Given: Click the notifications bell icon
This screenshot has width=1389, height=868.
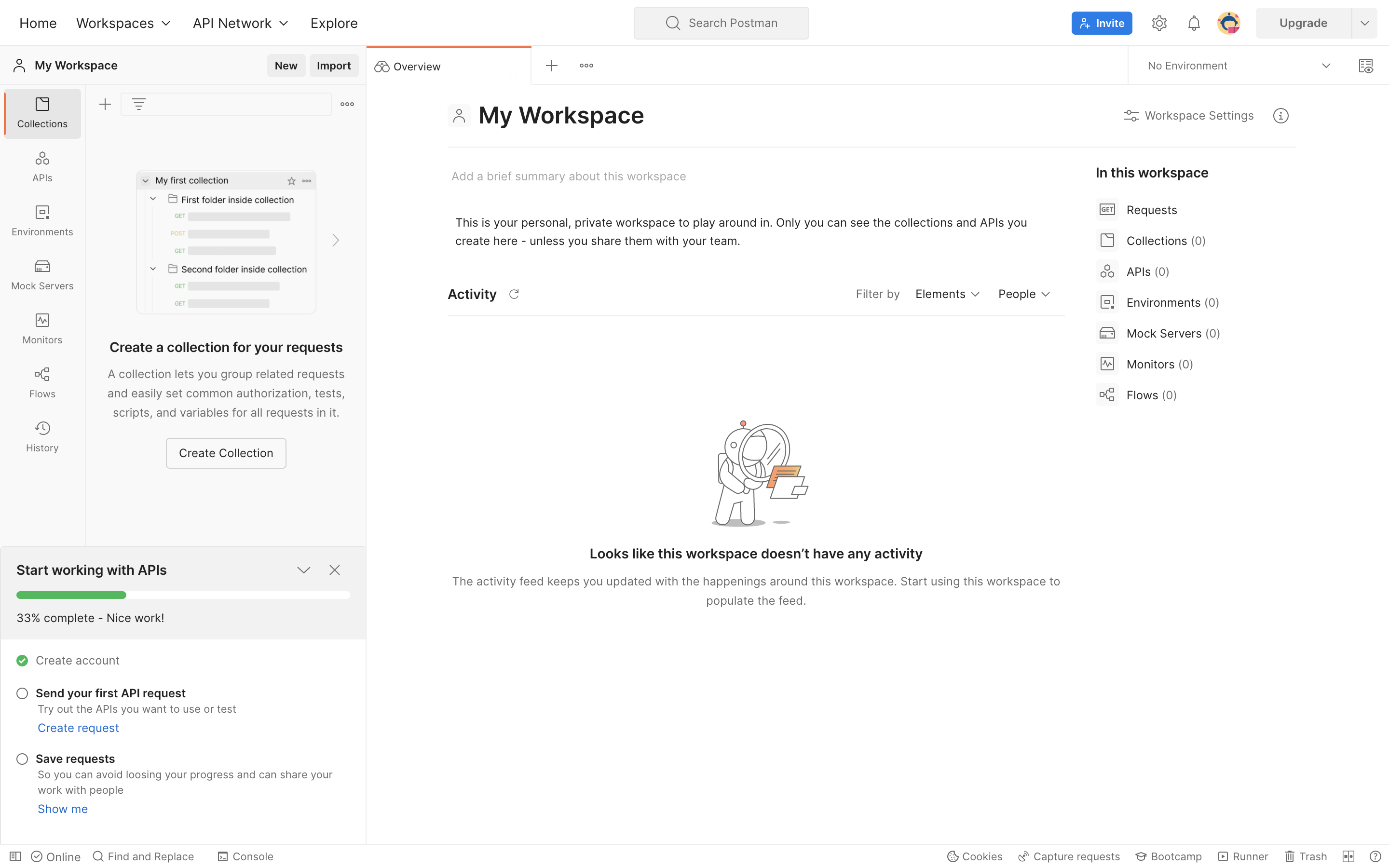Looking at the screenshot, I should [1193, 23].
